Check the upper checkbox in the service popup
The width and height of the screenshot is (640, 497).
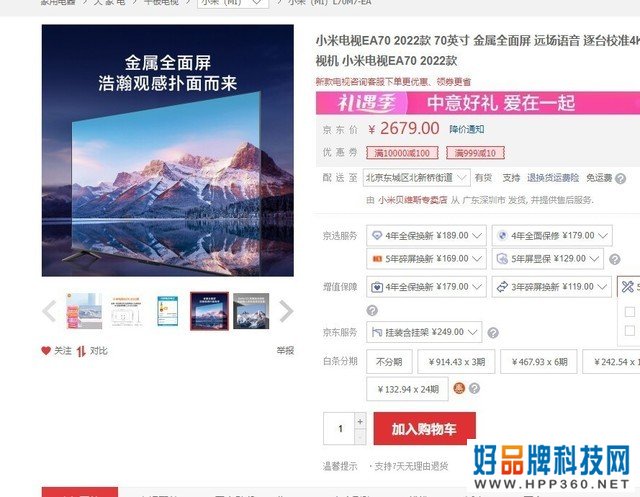coord(630,312)
